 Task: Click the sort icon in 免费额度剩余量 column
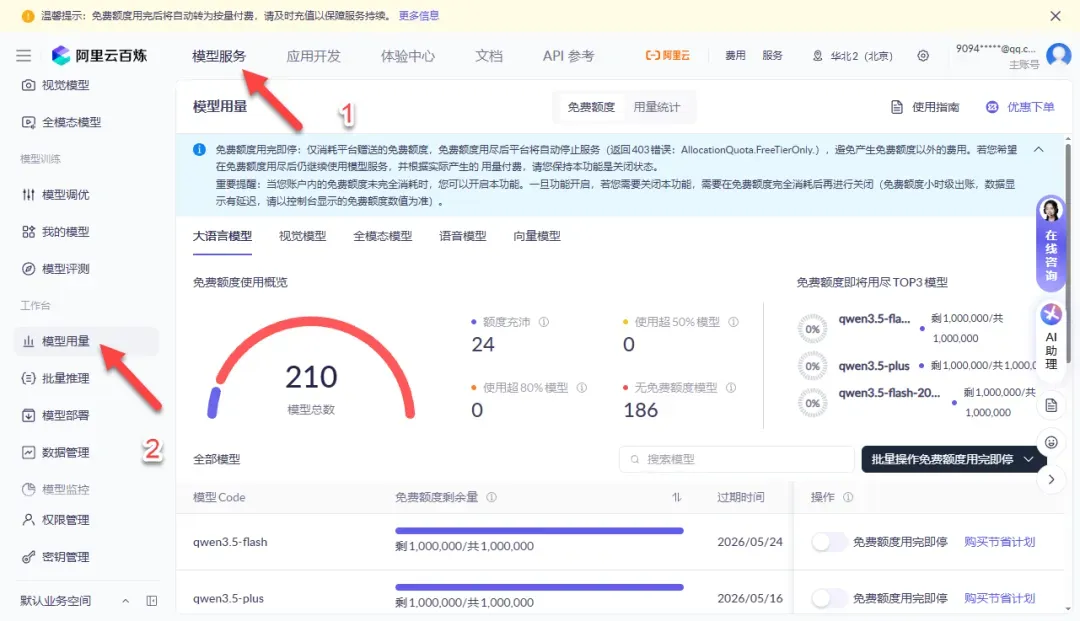[677, 497]
